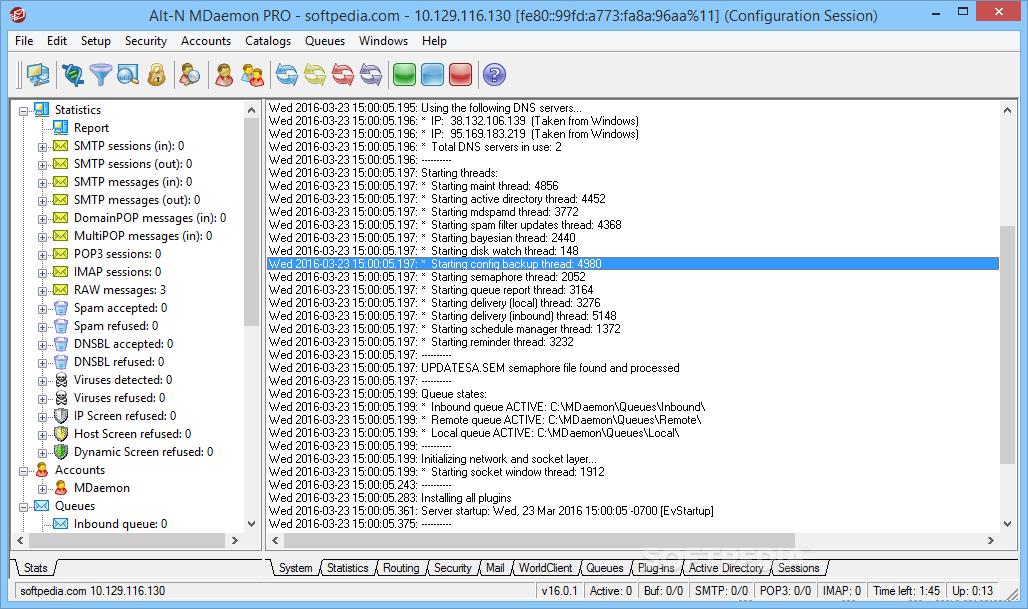Image resolution: width=1028 pixels, height=609 pixels.
Task: Click the Report icon in Statistics tree
Action: coord(60,127)
